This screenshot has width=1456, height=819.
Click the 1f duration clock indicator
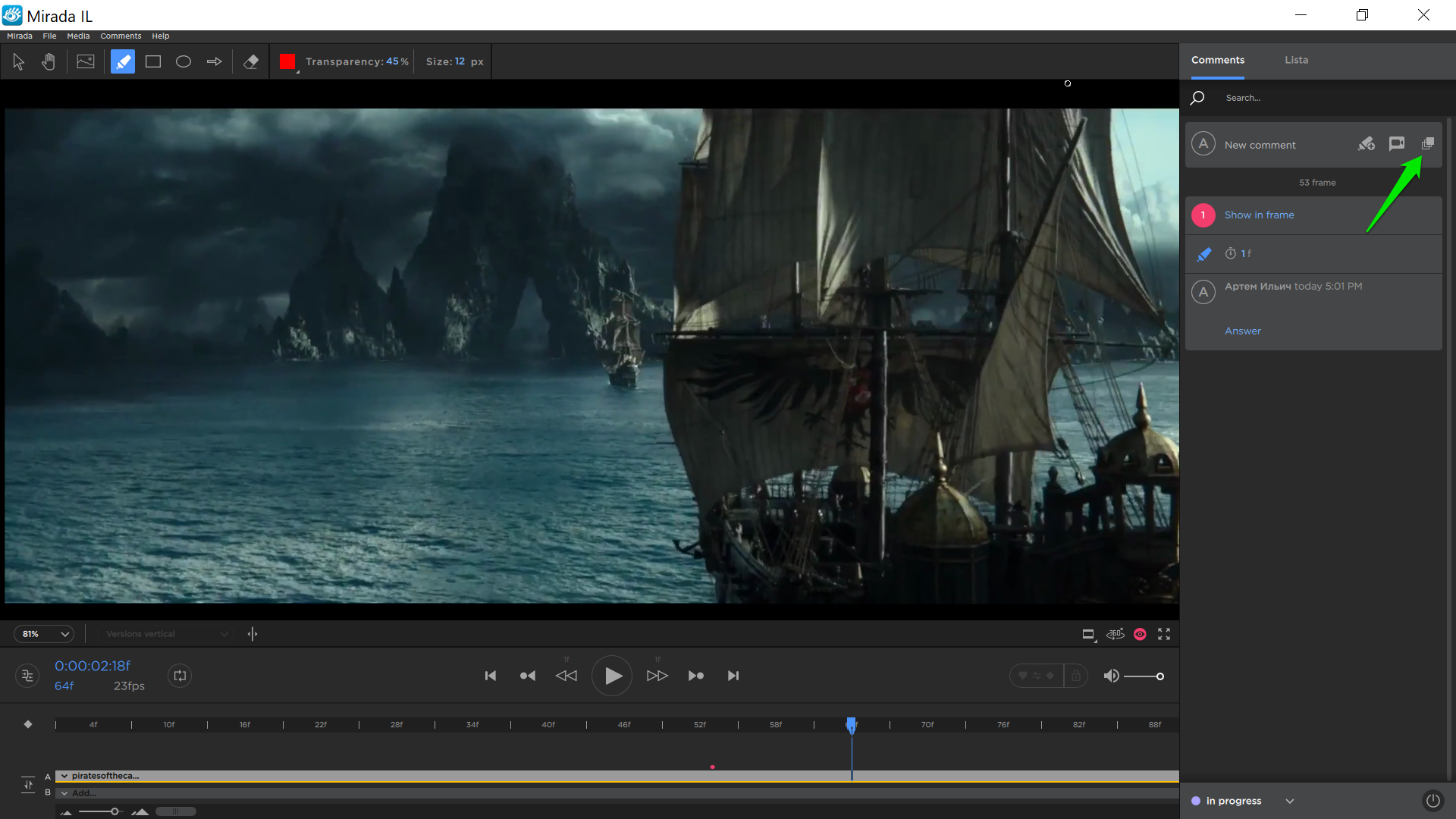pyautogui.click(x=1238, y=254)
